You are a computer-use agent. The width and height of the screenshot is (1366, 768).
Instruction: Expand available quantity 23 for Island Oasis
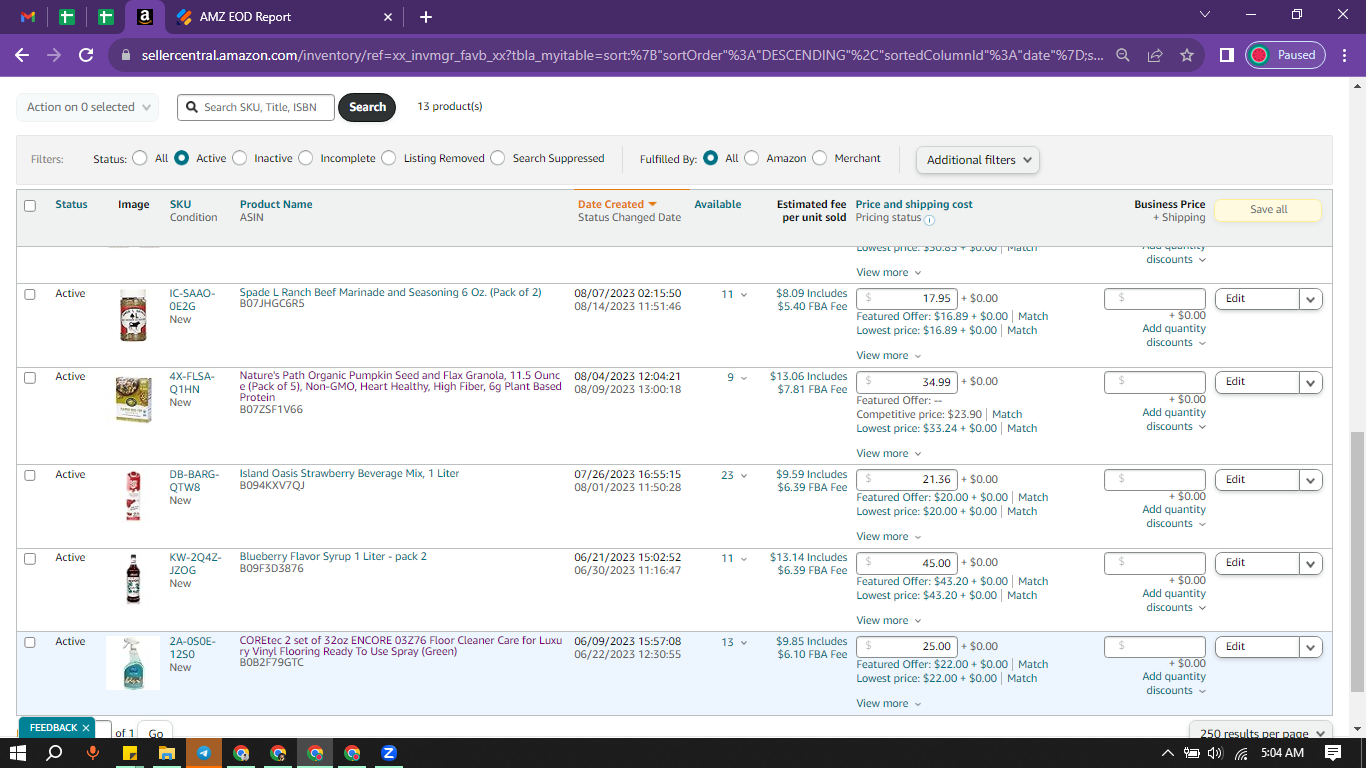click(734, 476)
